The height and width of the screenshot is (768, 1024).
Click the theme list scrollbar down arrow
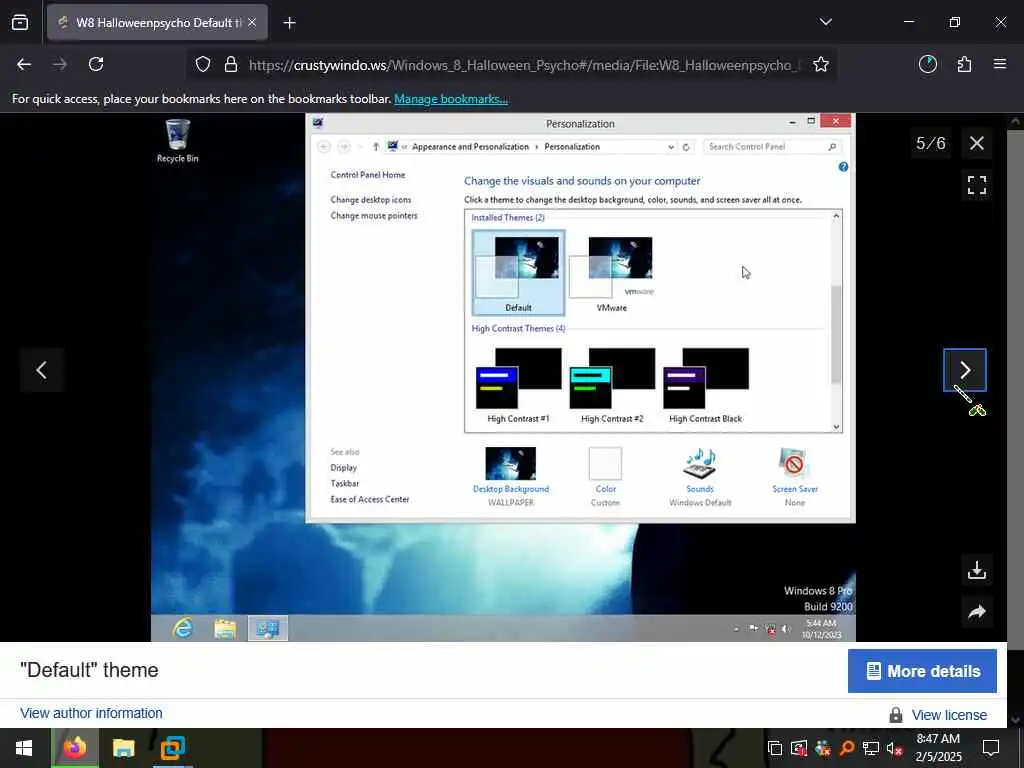pyautogui.click(x=836, y=426)
